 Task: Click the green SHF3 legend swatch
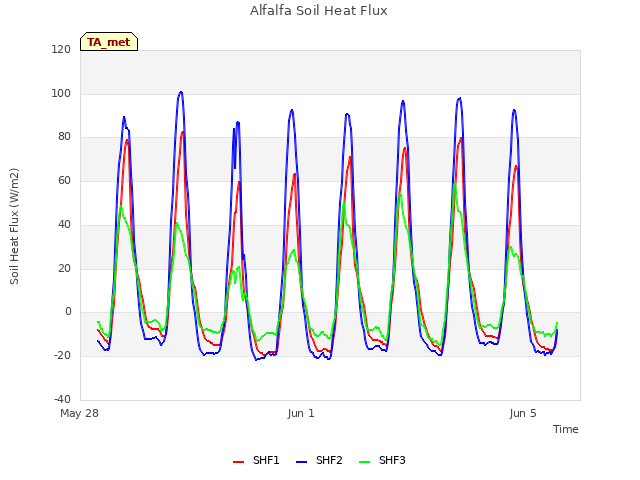pyautogui.click(x=364, y=462)
